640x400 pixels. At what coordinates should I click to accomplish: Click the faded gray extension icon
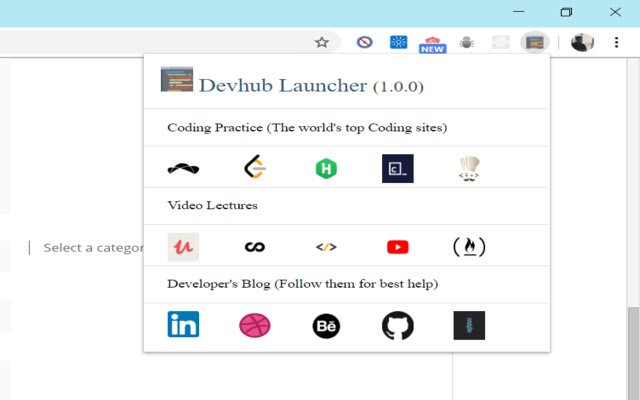click(501, 42)
